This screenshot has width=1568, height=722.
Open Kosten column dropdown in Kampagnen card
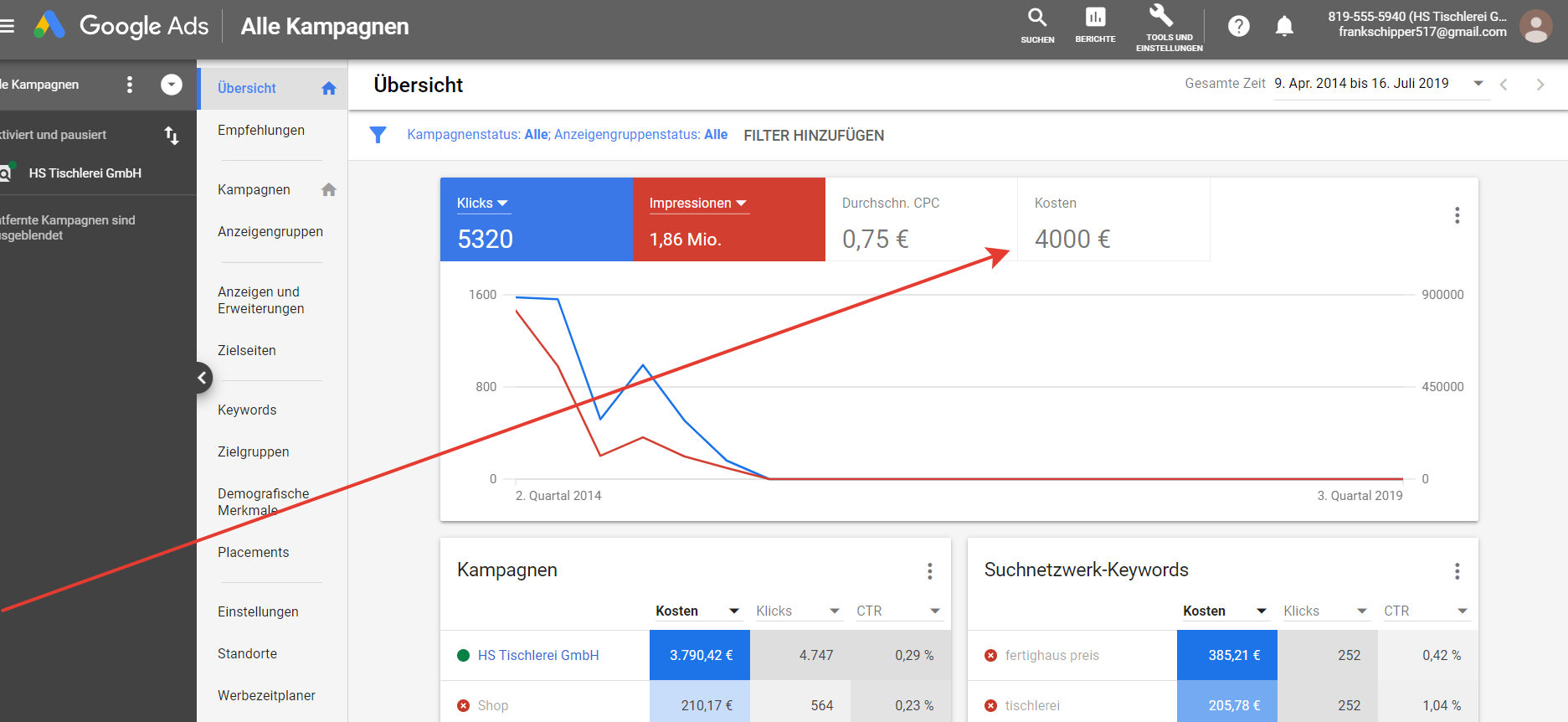734,611
